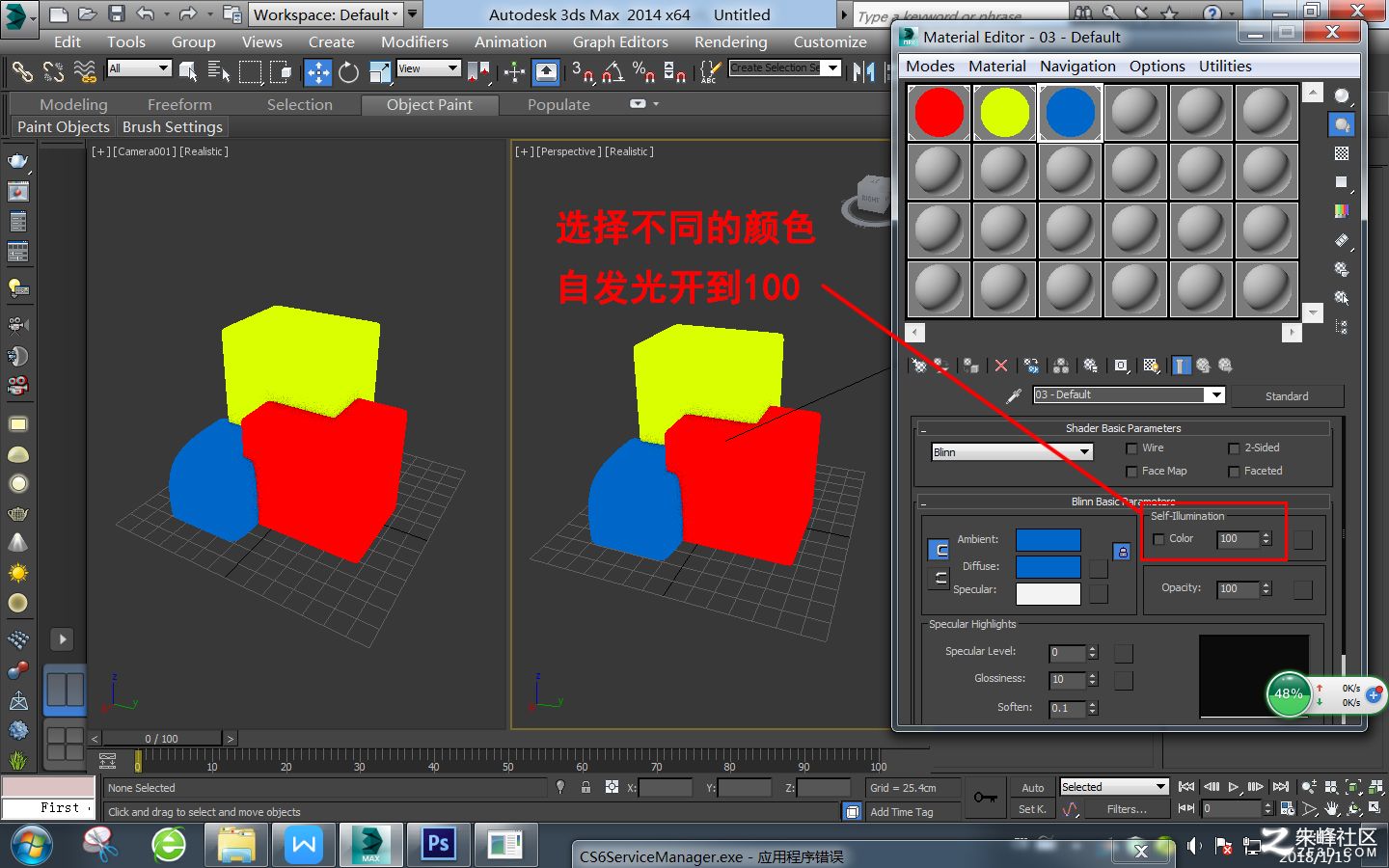Open a file with the folder icon
Viewport: 1389px width, 868px height.
pos(88,14)
